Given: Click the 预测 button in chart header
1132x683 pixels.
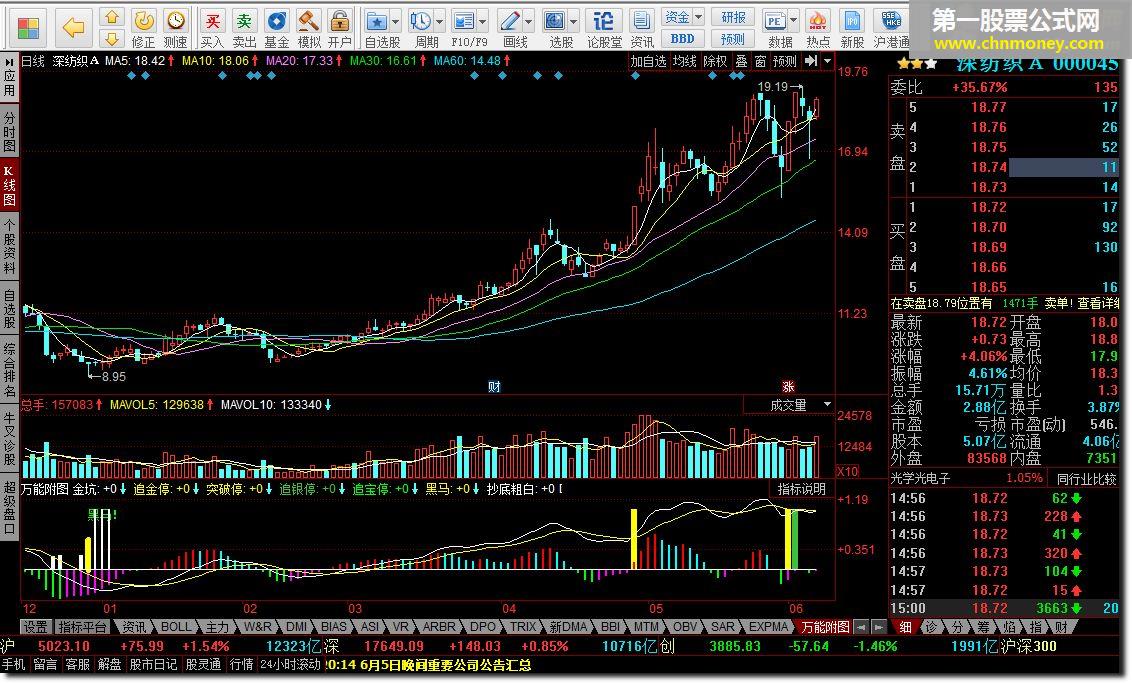Looking at the screenshot, I should [785, 61].
